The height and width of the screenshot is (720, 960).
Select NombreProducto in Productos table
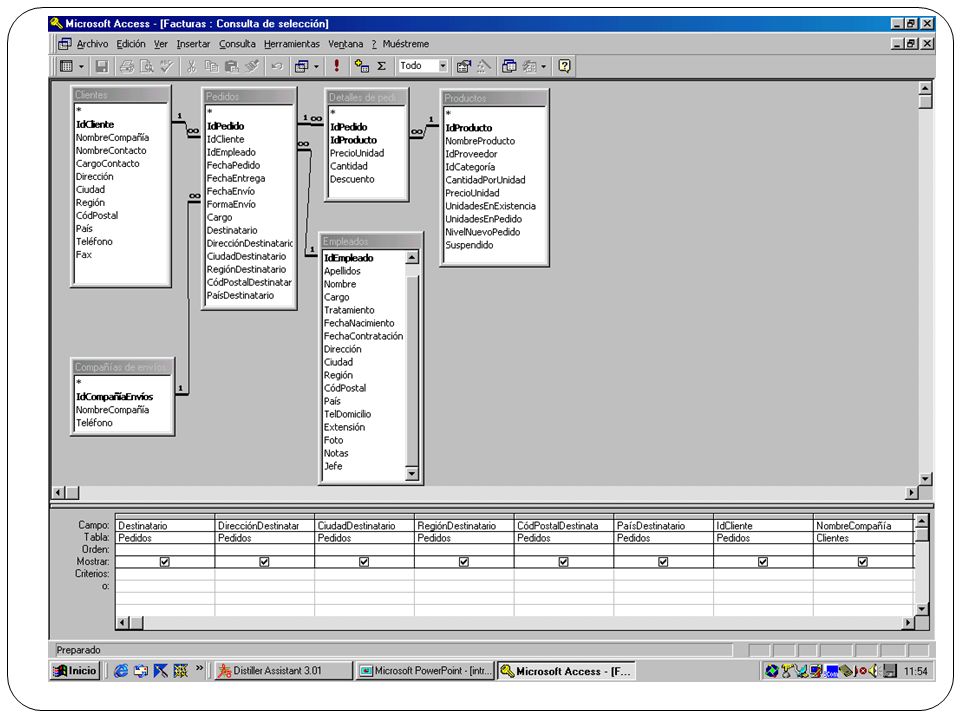tap(480, 141)
